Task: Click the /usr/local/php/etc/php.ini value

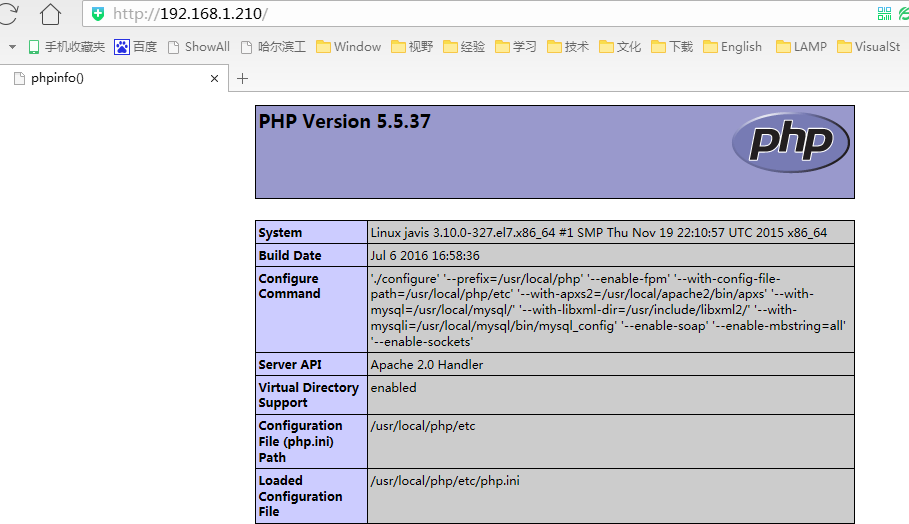Action: (445, 481)
